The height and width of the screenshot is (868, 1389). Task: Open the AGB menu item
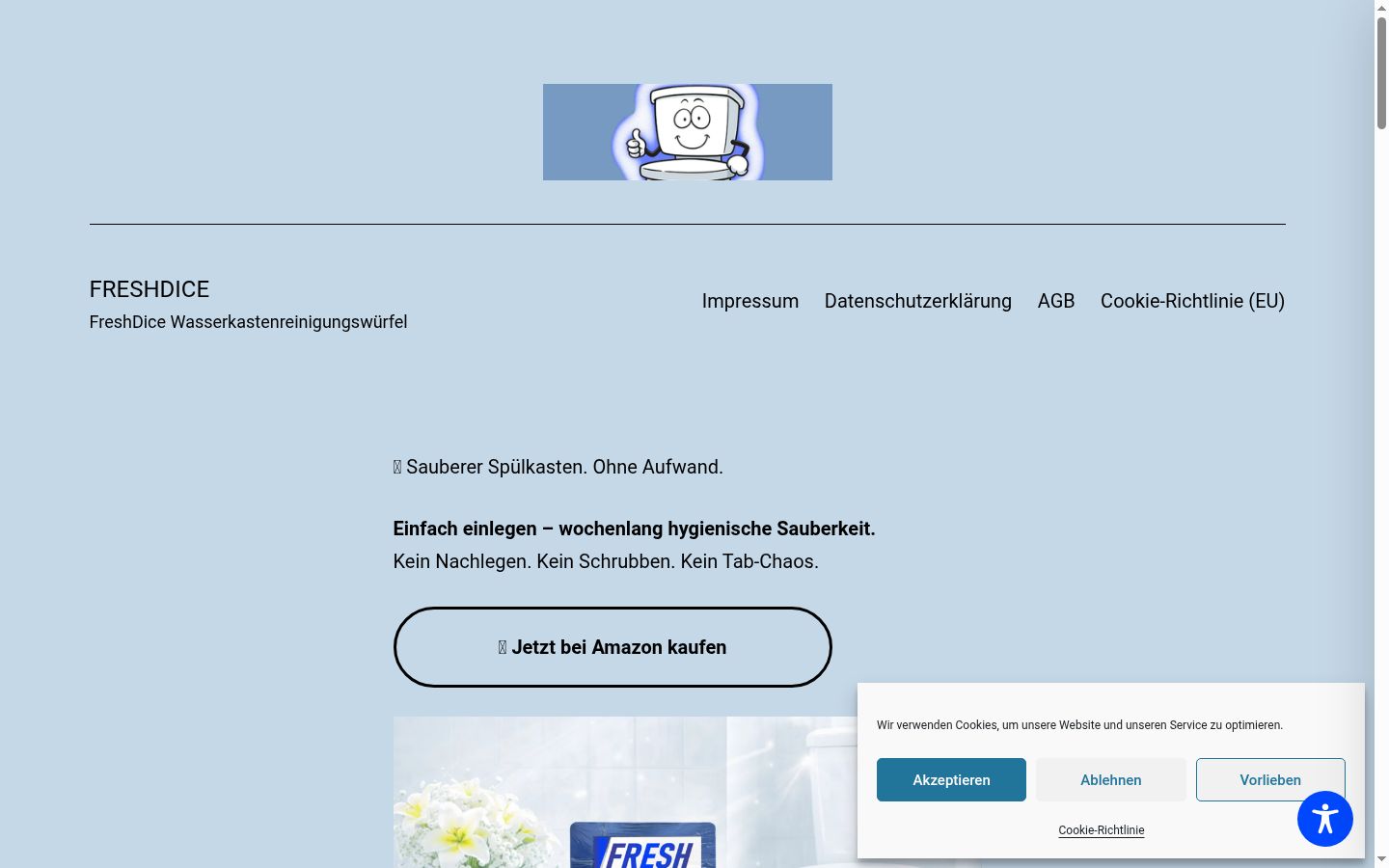point(1056,301)
